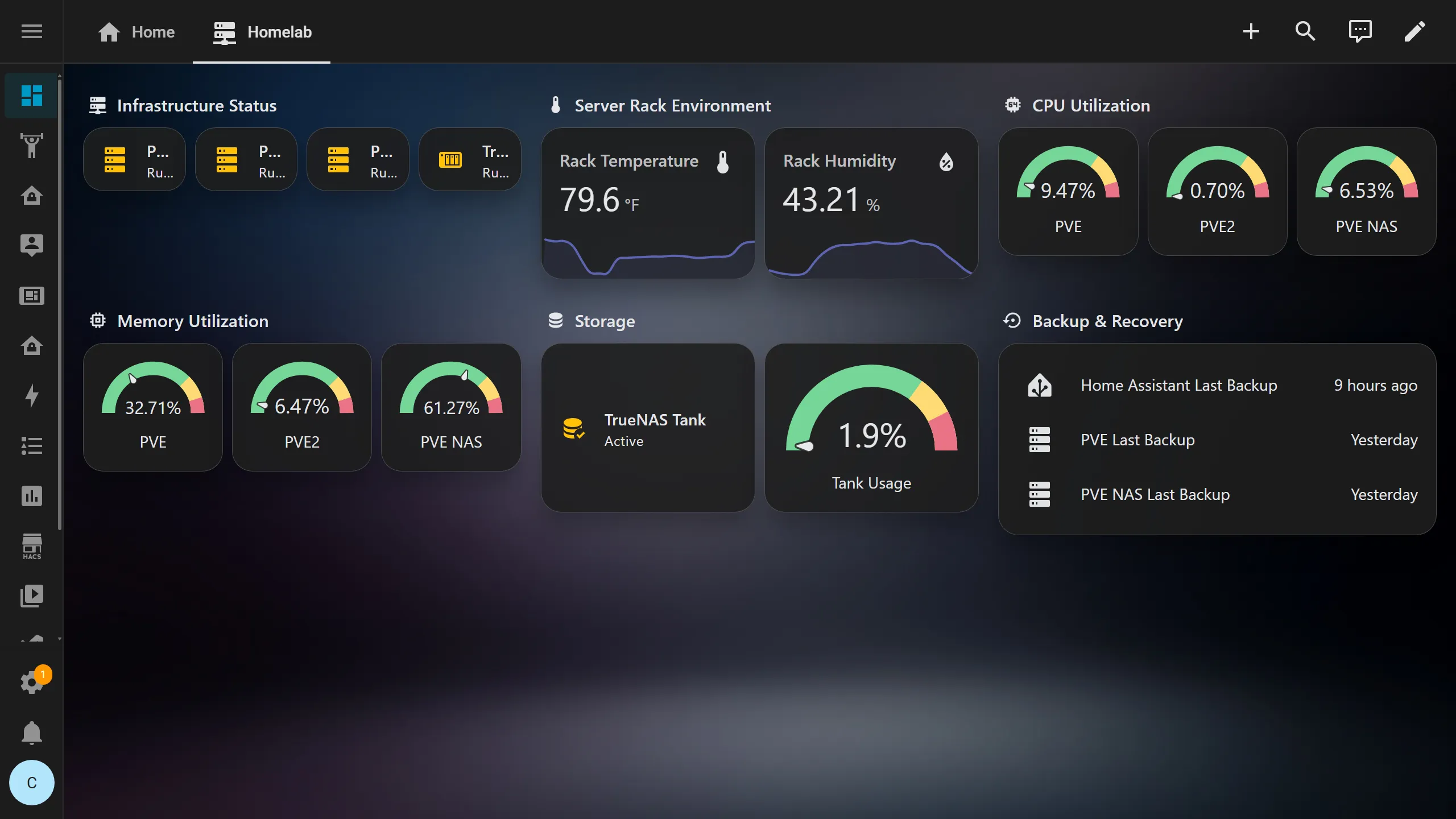Click PVE2 CPU gauge showing 0.70%
This screenshot has width=1456, height=819.
pos(1217,192)
